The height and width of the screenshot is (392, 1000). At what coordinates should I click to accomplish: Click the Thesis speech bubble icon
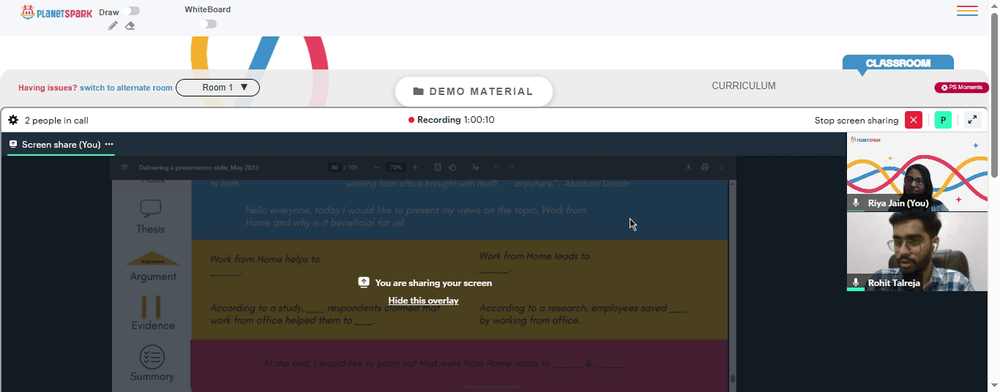click(x=151, y=208)
